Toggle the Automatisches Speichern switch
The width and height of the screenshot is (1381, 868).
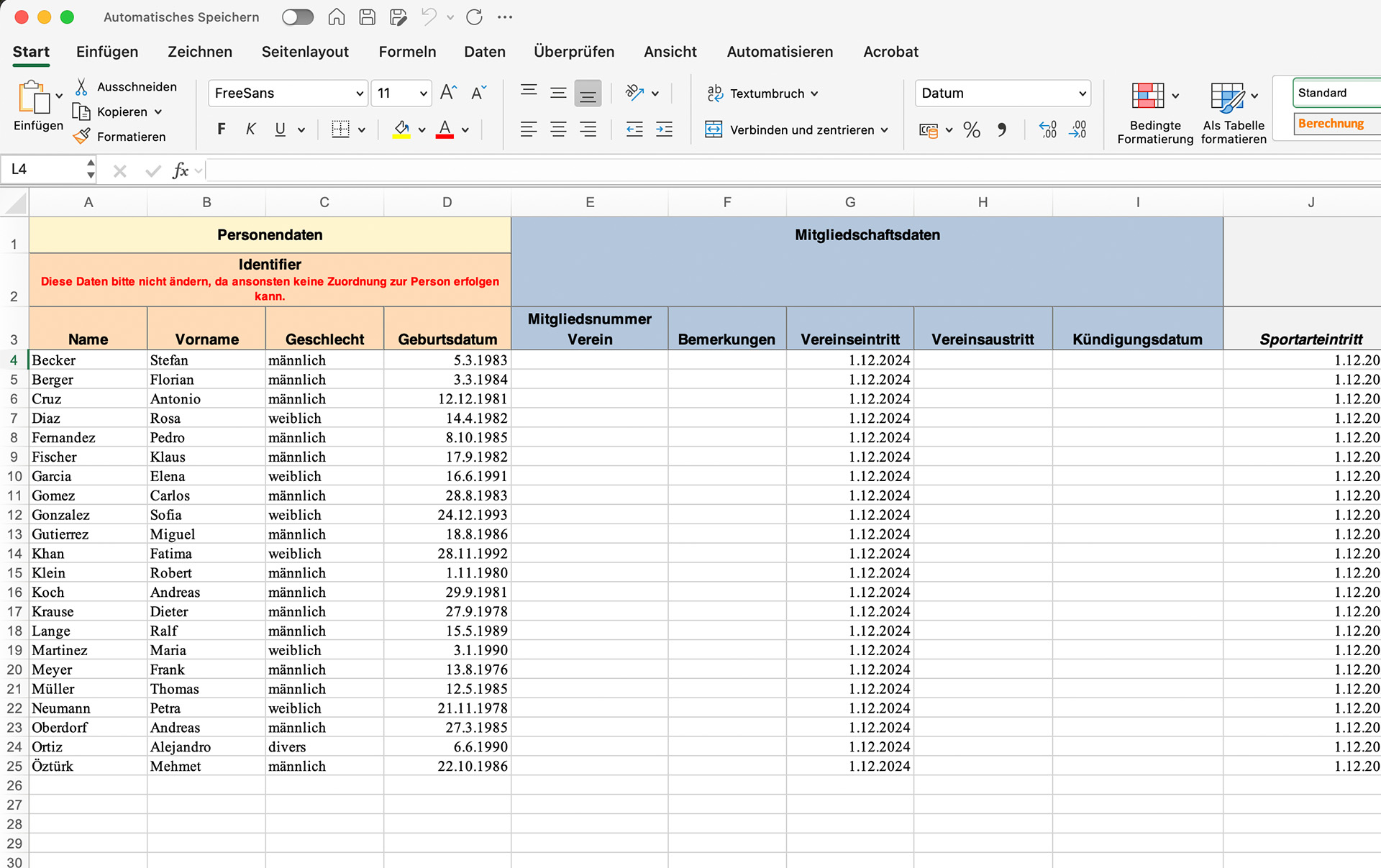pos(298,17)
